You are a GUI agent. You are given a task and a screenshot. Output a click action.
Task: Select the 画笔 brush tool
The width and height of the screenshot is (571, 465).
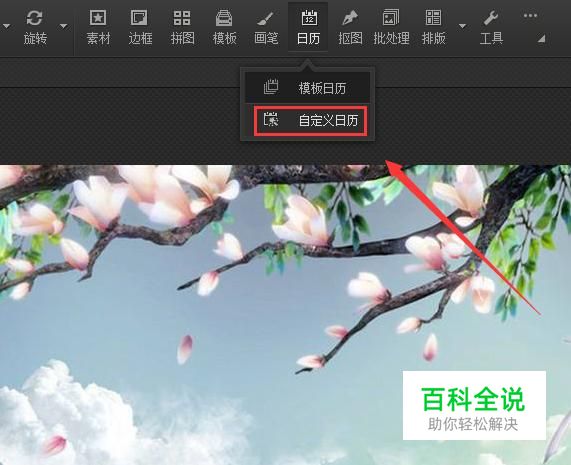tap(267, 27)
